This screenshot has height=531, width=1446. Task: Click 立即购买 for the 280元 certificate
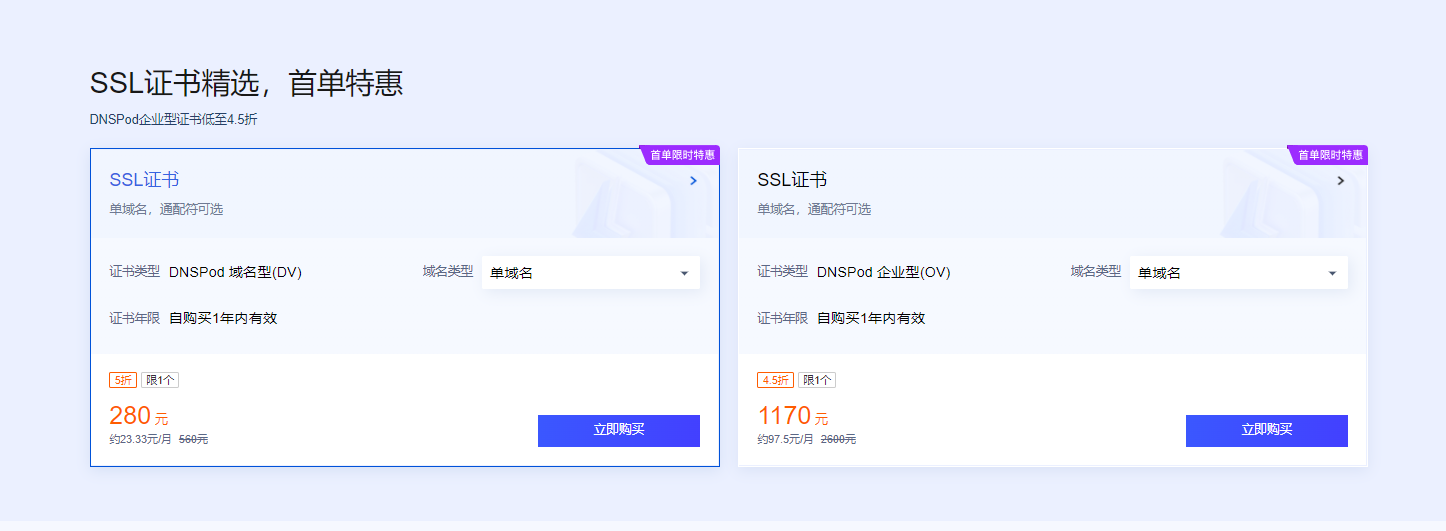tap(619, 430)
